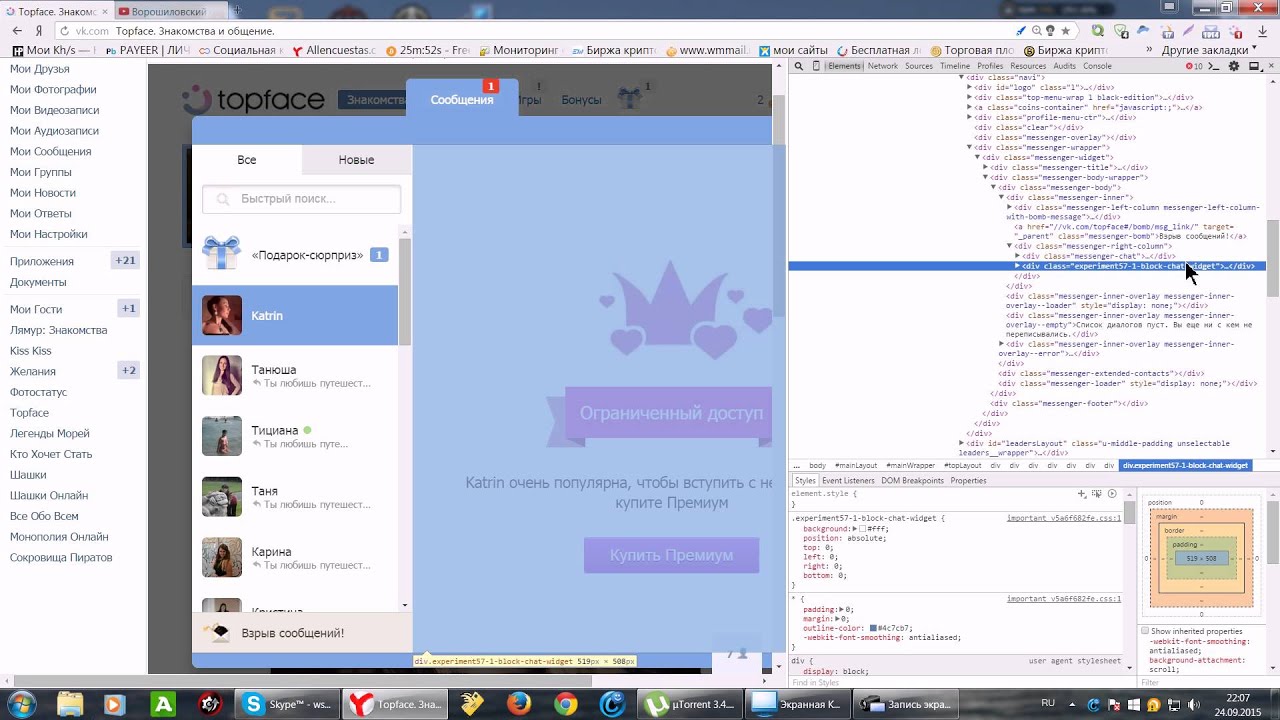
Task: Click the computed Filter field
Action: point(1206,683)
